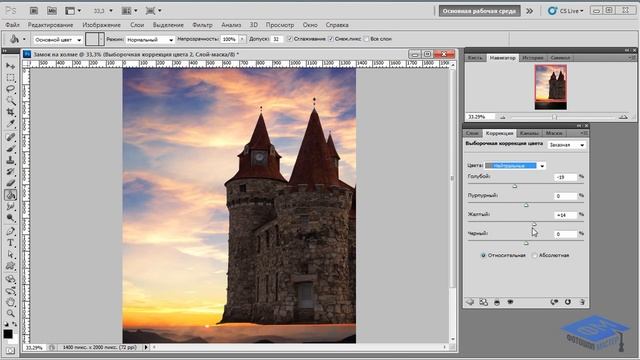640x360 pixels.
Task: Click Основная рабочая среда workspace button
Action: click(x=479, y=11)
